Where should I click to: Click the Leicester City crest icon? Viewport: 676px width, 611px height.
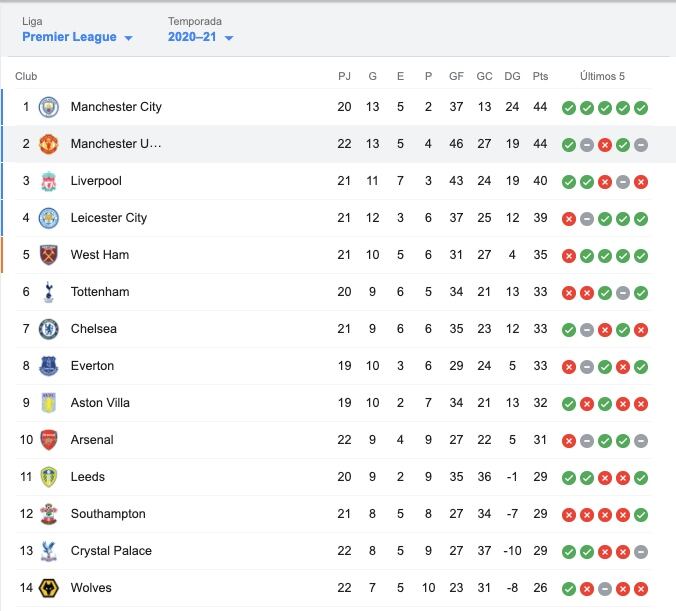(49, 218)
